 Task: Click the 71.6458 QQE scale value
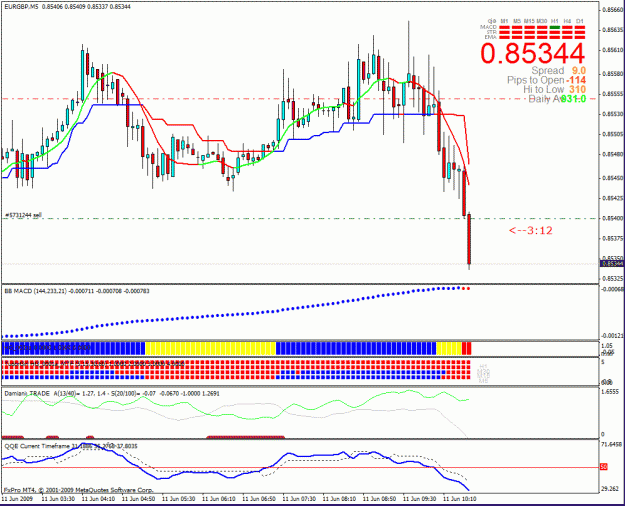(x=611, y=444)
